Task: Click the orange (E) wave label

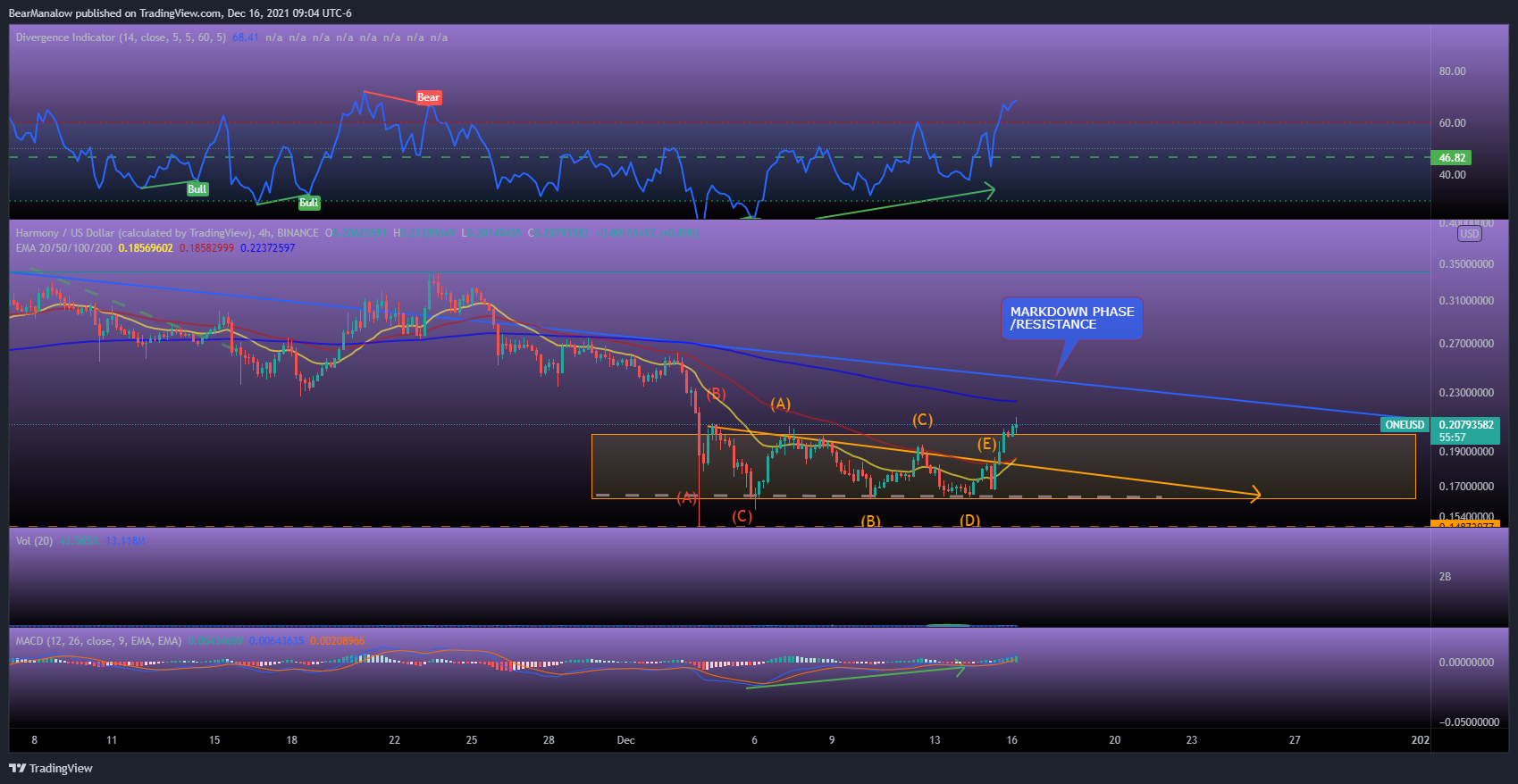Action: (x=986, y=444)
